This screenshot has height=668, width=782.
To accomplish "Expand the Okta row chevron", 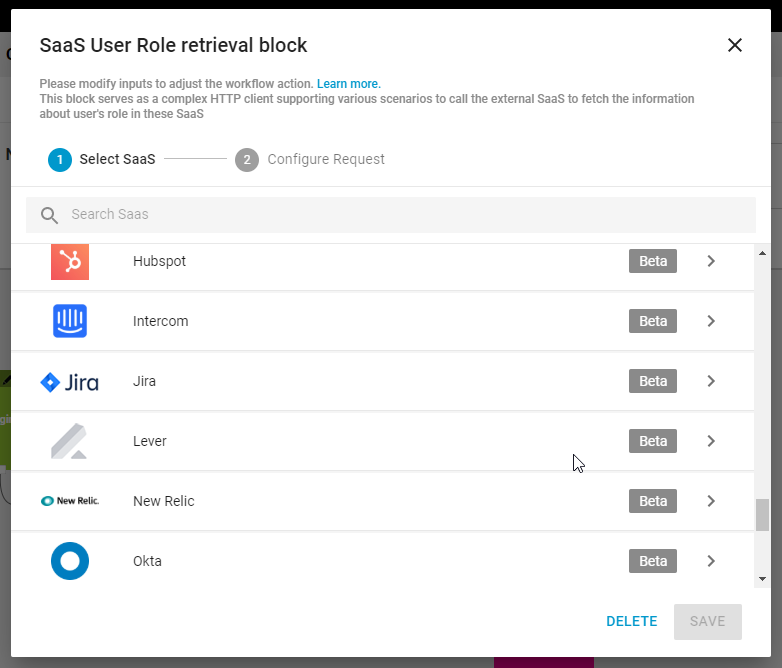I will click(711, 561).
